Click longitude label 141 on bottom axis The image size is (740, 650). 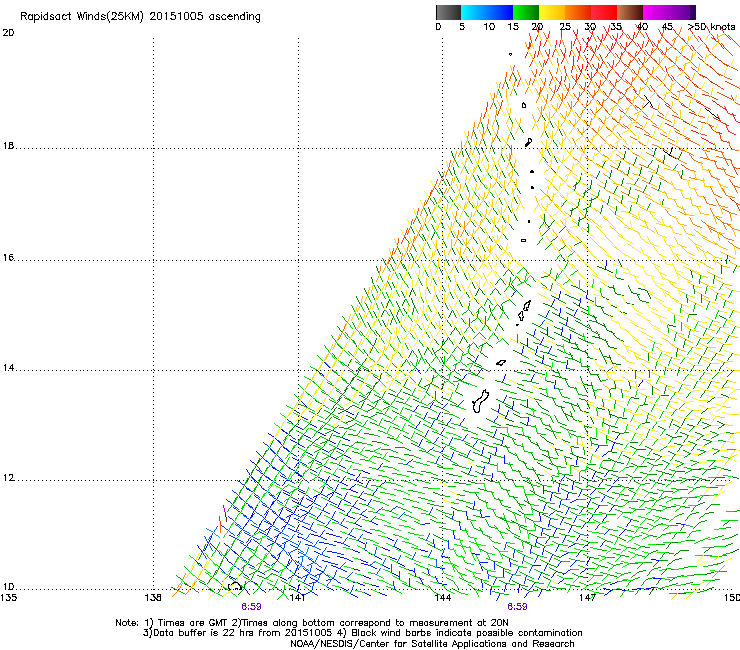(x=297, y=598)
